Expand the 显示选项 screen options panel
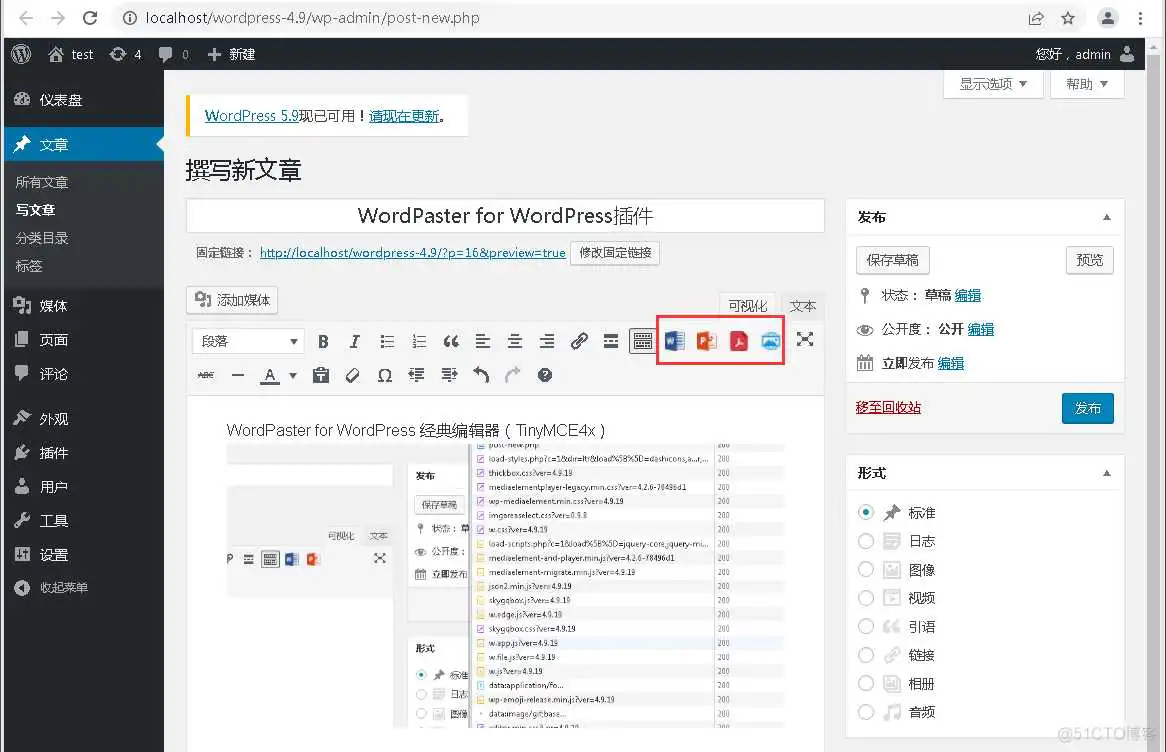 [x=993, y=84]
